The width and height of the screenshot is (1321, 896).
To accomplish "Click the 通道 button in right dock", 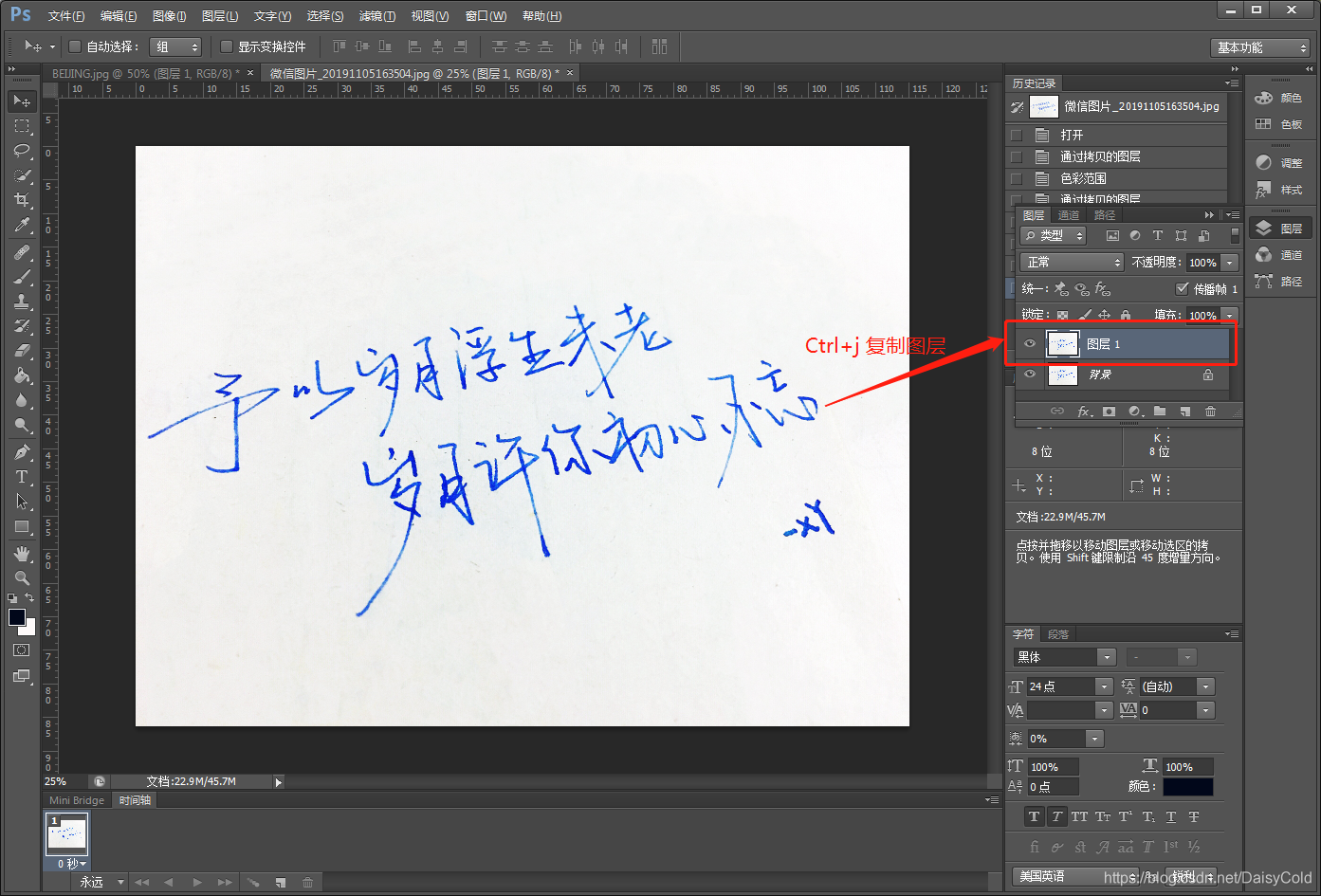I will click(1278, 255).
